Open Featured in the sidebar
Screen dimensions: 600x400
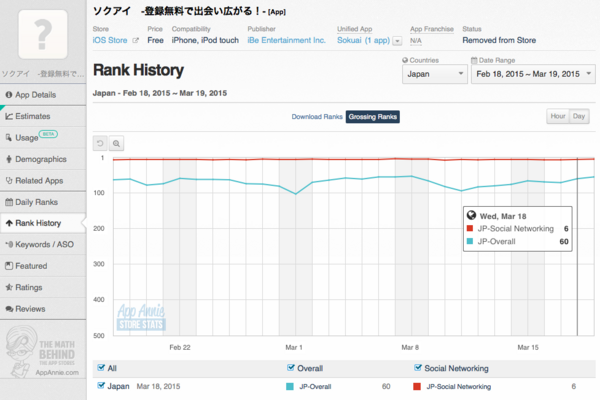[x=43, y=266]
